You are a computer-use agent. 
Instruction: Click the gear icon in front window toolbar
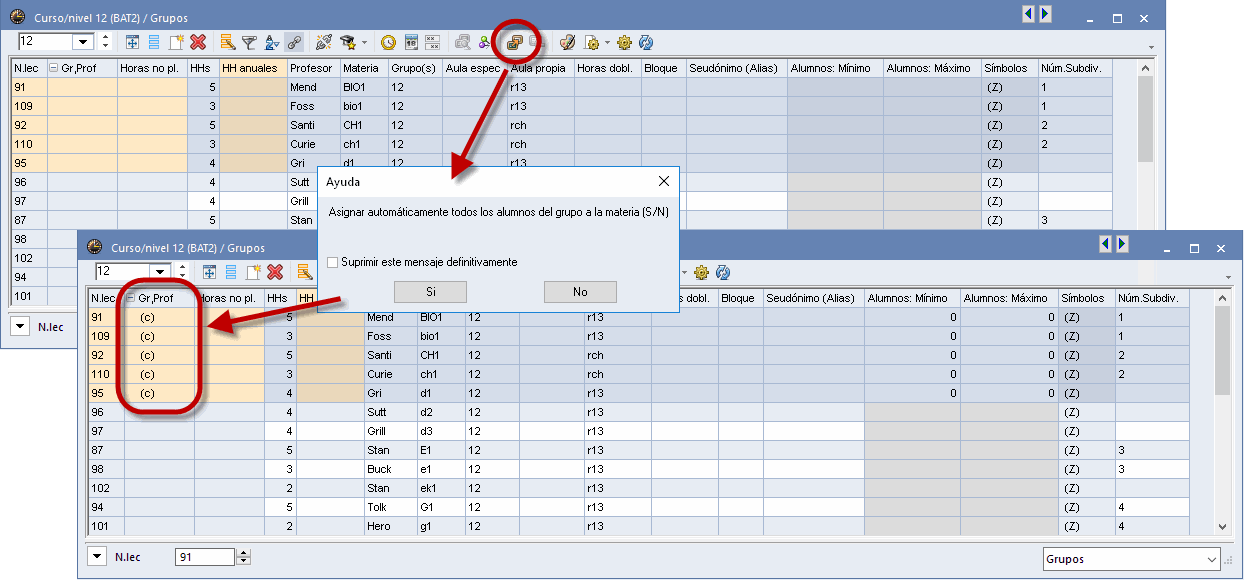(701, 272)
